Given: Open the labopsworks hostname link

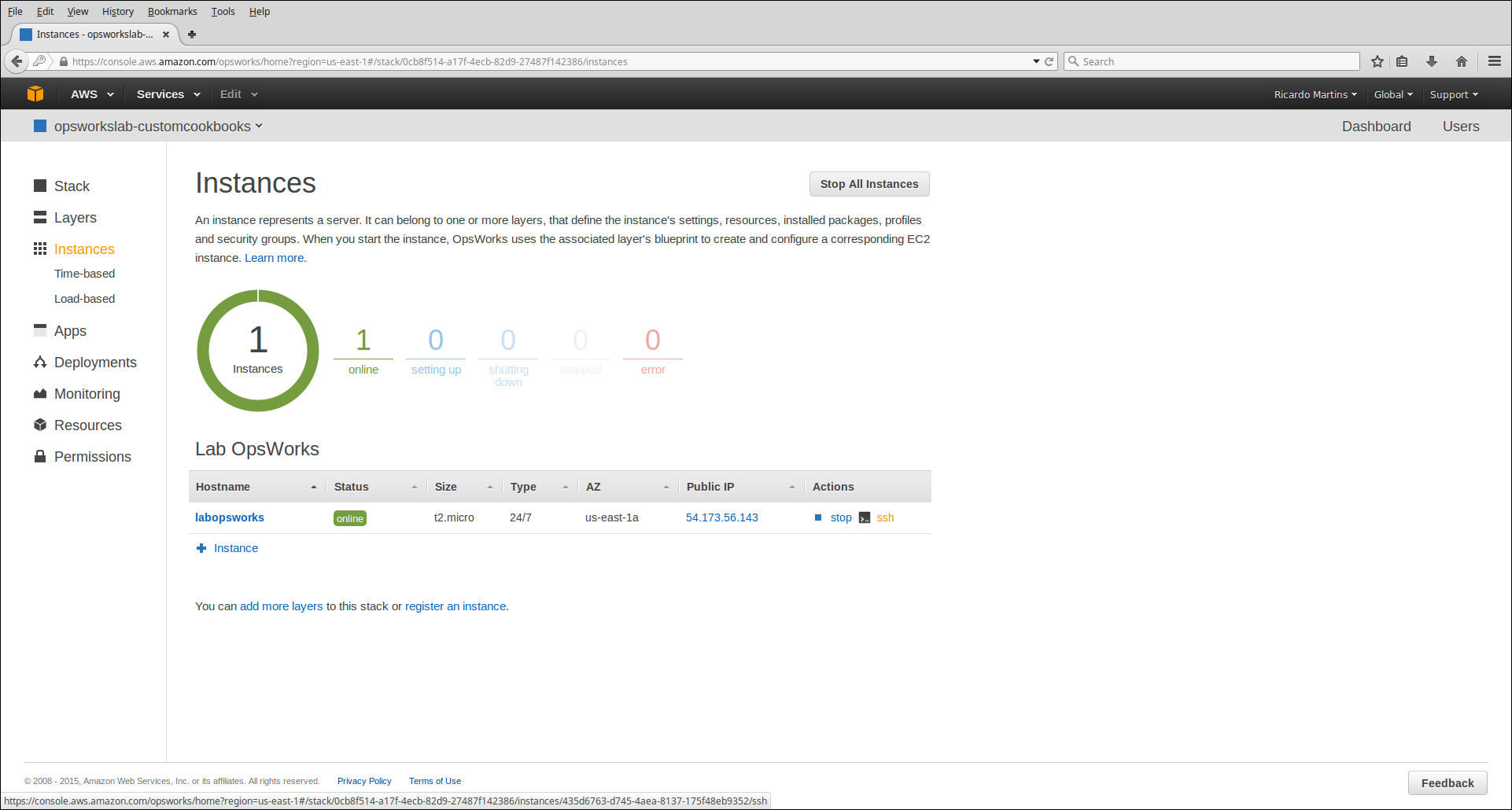Looking at the screenshot, I should click(x=229, y=517).
